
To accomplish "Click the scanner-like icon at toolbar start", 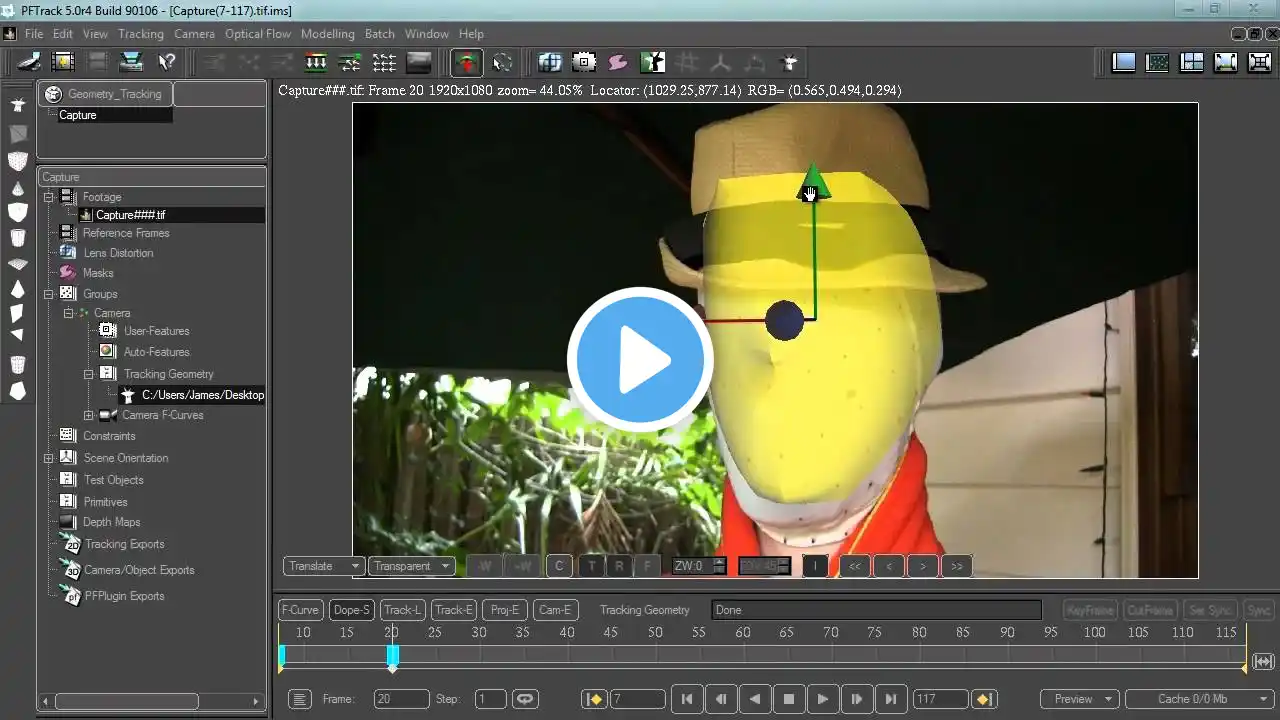I will [29, 62].
